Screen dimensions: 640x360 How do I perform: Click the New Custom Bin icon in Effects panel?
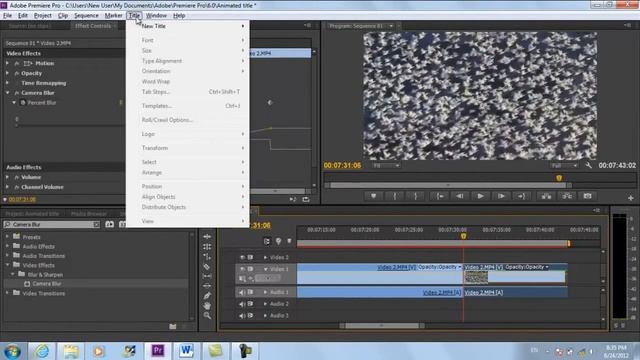point(173,327)
